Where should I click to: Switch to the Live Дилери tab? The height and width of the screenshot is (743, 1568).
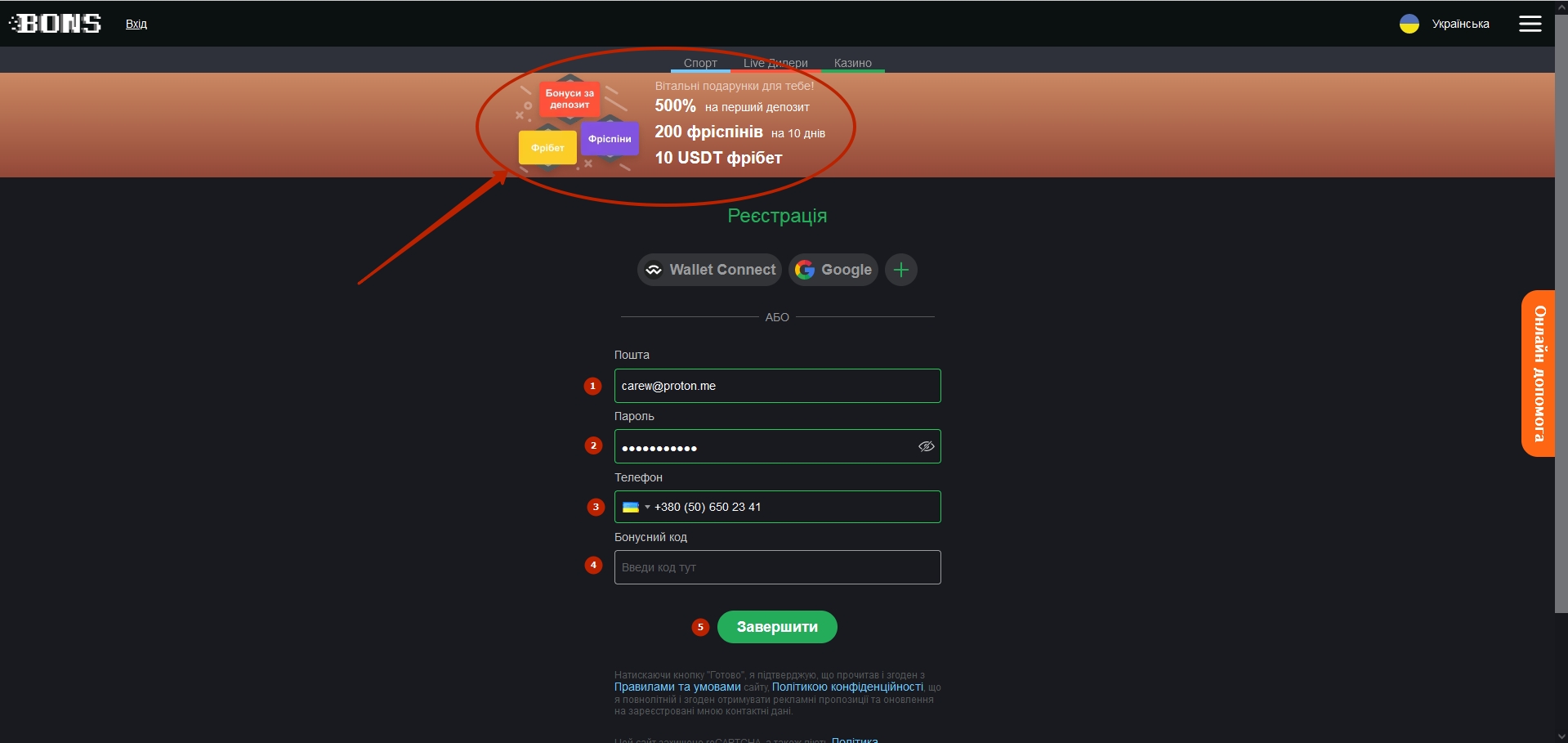pyautogui.click(x=775, y=63)
